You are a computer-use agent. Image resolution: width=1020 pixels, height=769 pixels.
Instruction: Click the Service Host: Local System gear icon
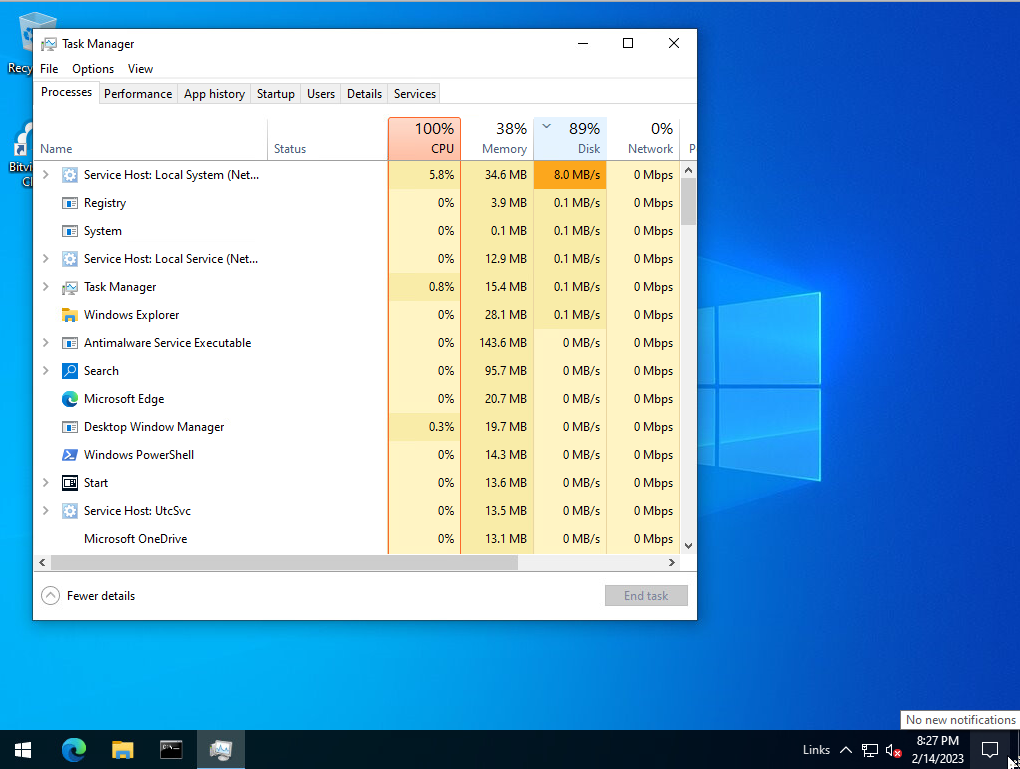(70, 175)
